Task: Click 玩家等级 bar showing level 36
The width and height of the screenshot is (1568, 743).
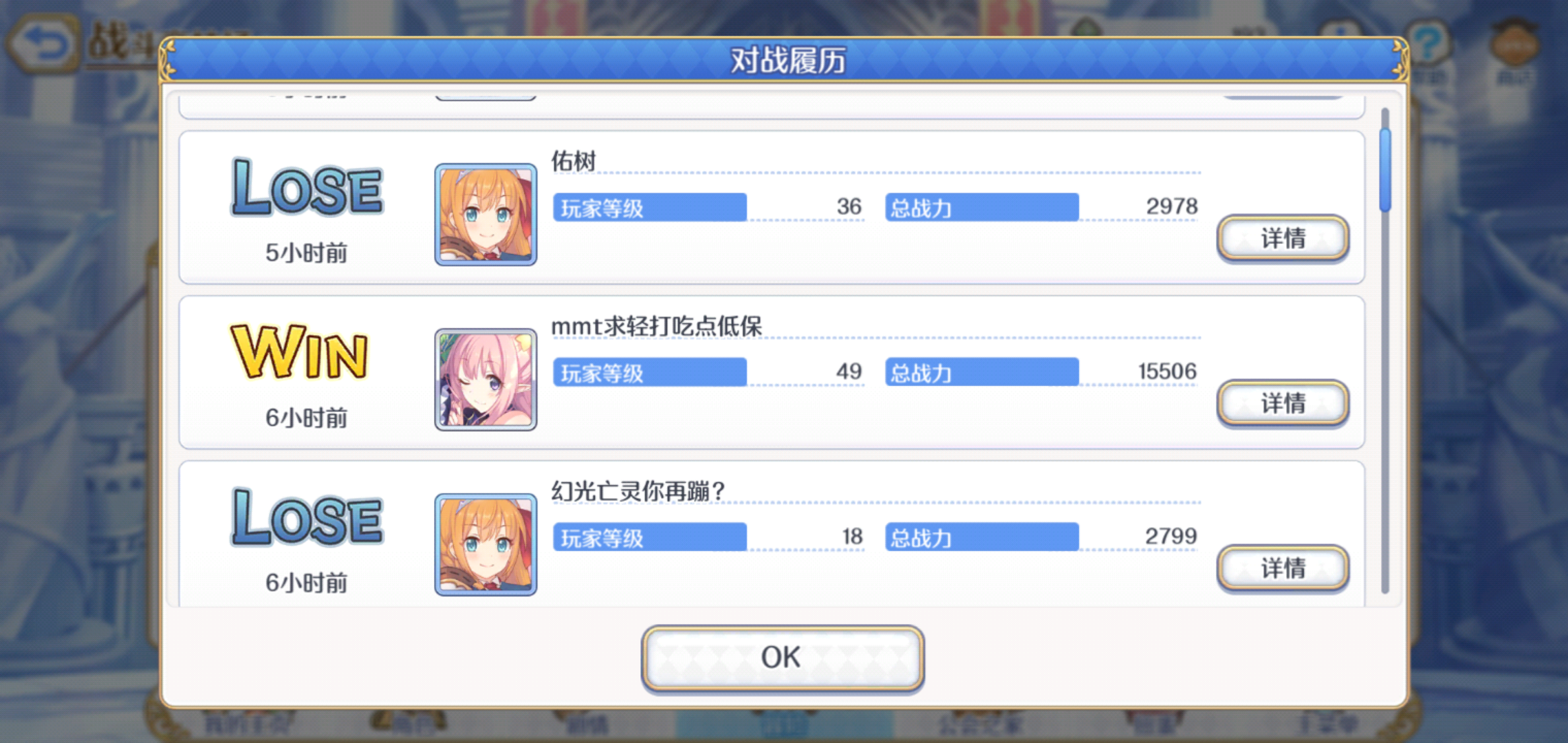Action: tap(650, 207)
